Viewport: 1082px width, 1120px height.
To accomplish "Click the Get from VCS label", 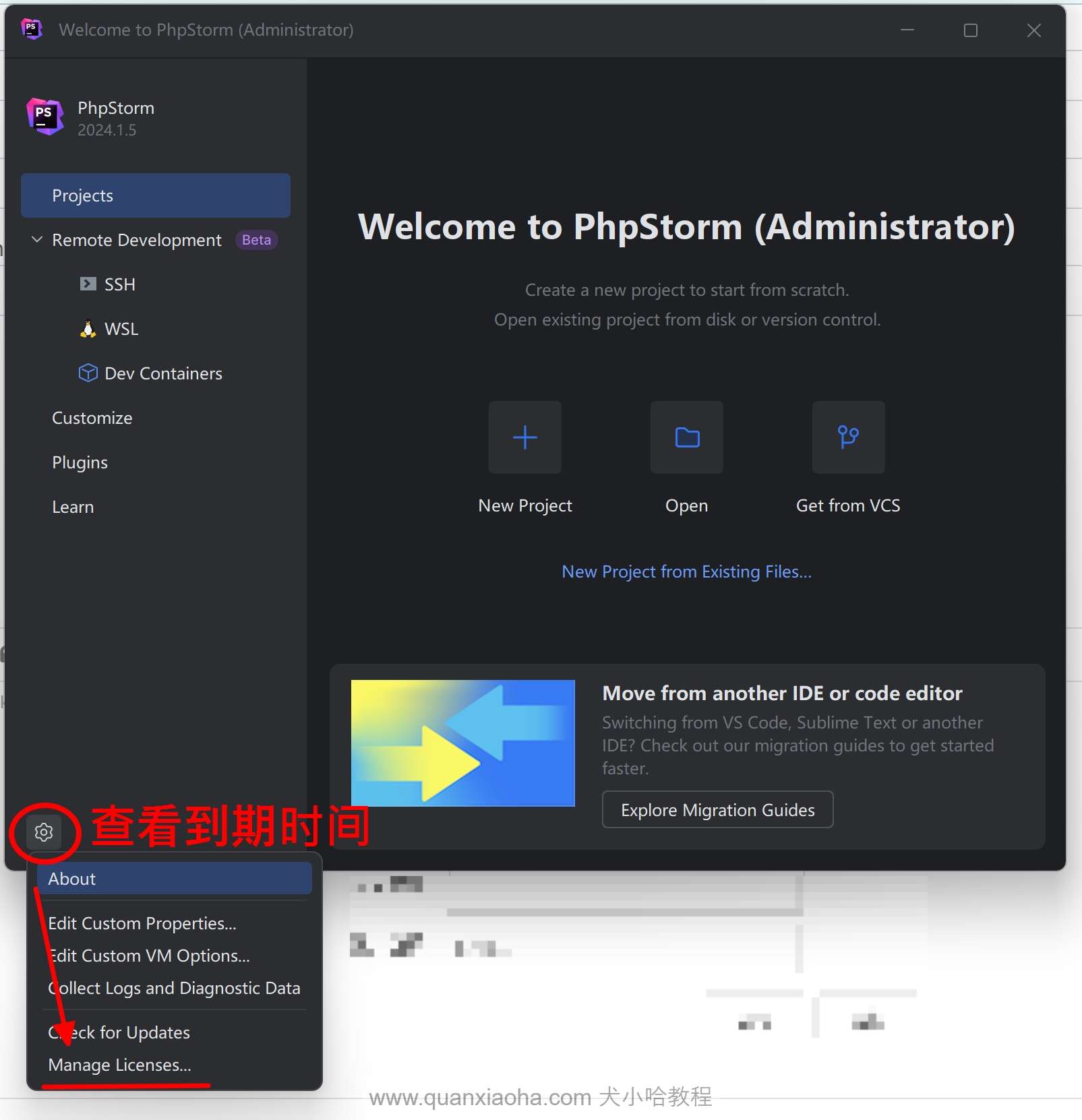I will coord(848,505).
